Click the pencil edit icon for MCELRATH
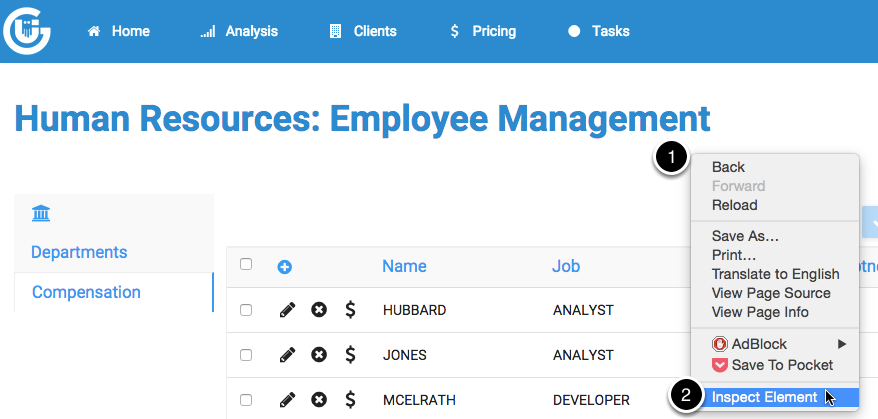The image size is (878, 419). tap(287, 400)
